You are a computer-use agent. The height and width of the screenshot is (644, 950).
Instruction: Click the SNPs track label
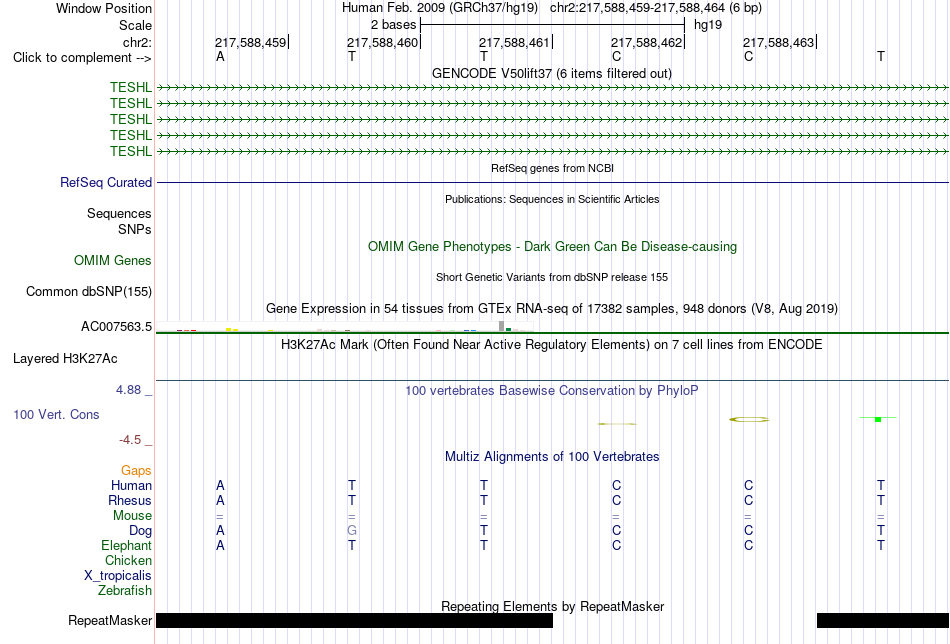135,230
